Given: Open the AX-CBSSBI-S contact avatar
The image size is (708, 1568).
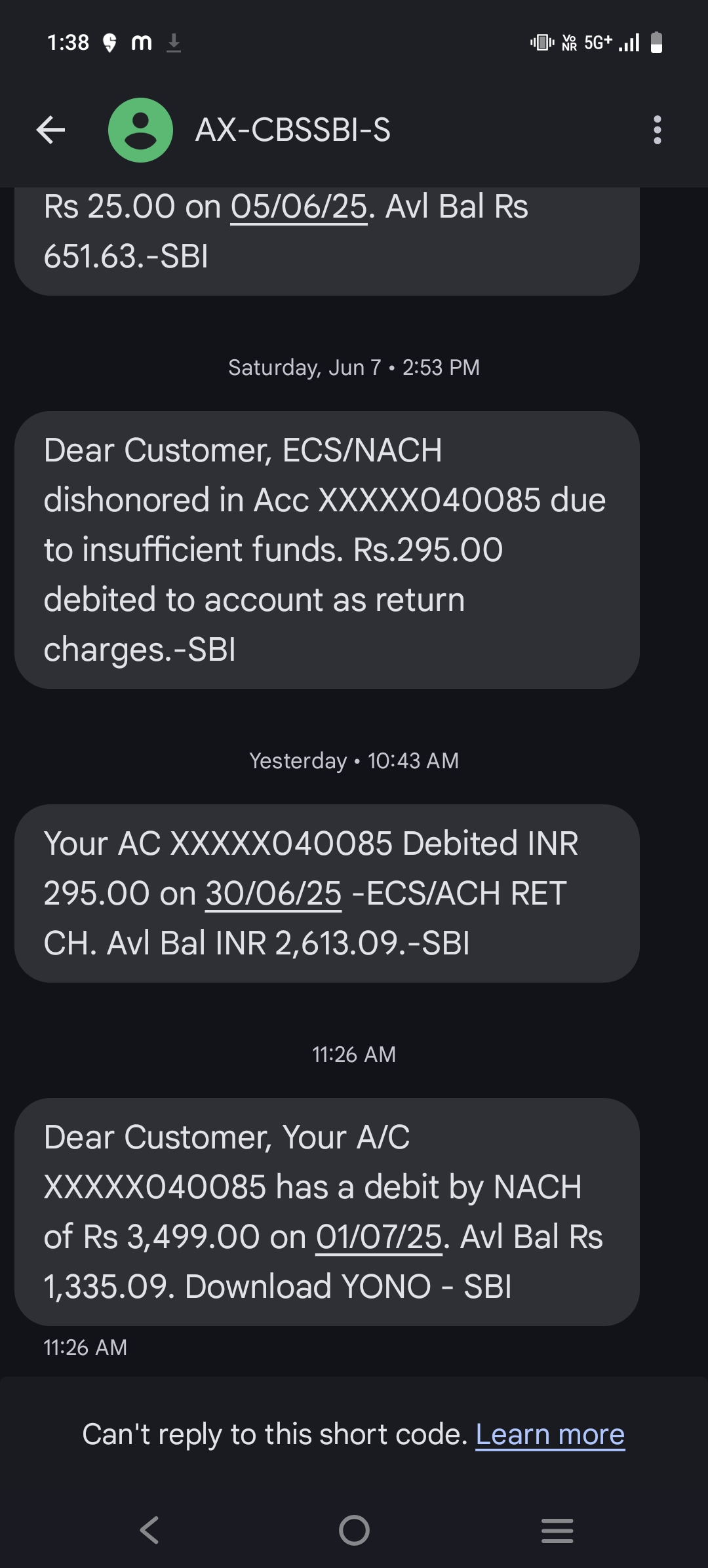Looking at the screenshot, I should coord(140,130).
